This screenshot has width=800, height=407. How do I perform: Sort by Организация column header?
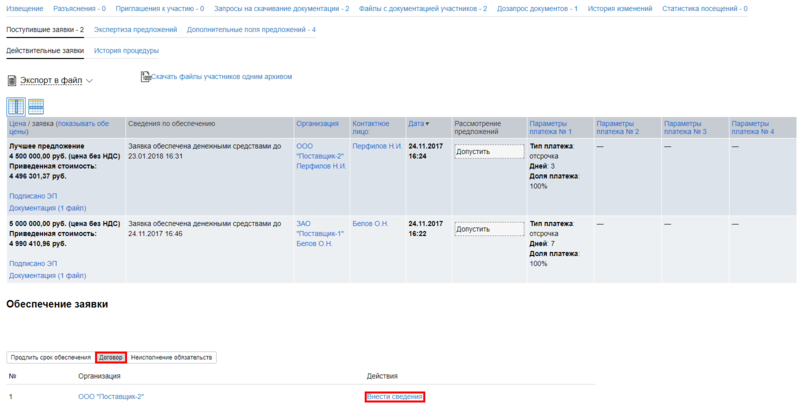coord(317,123)
